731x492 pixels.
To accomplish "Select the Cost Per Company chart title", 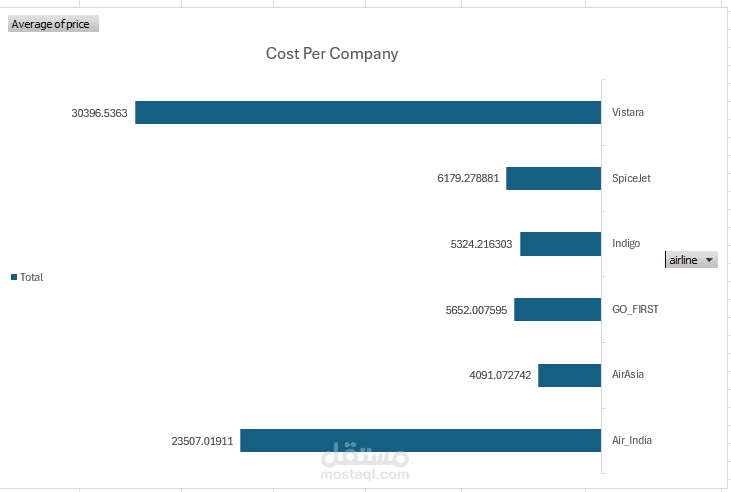I will coord(332,54).
